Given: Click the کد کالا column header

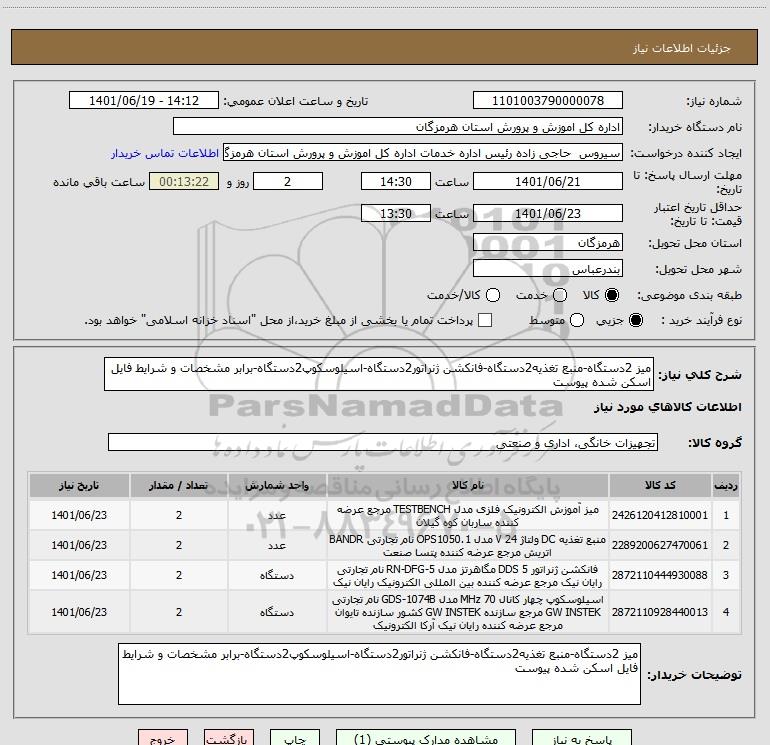Looking at the screenshot, I should [x=660, y=485].
